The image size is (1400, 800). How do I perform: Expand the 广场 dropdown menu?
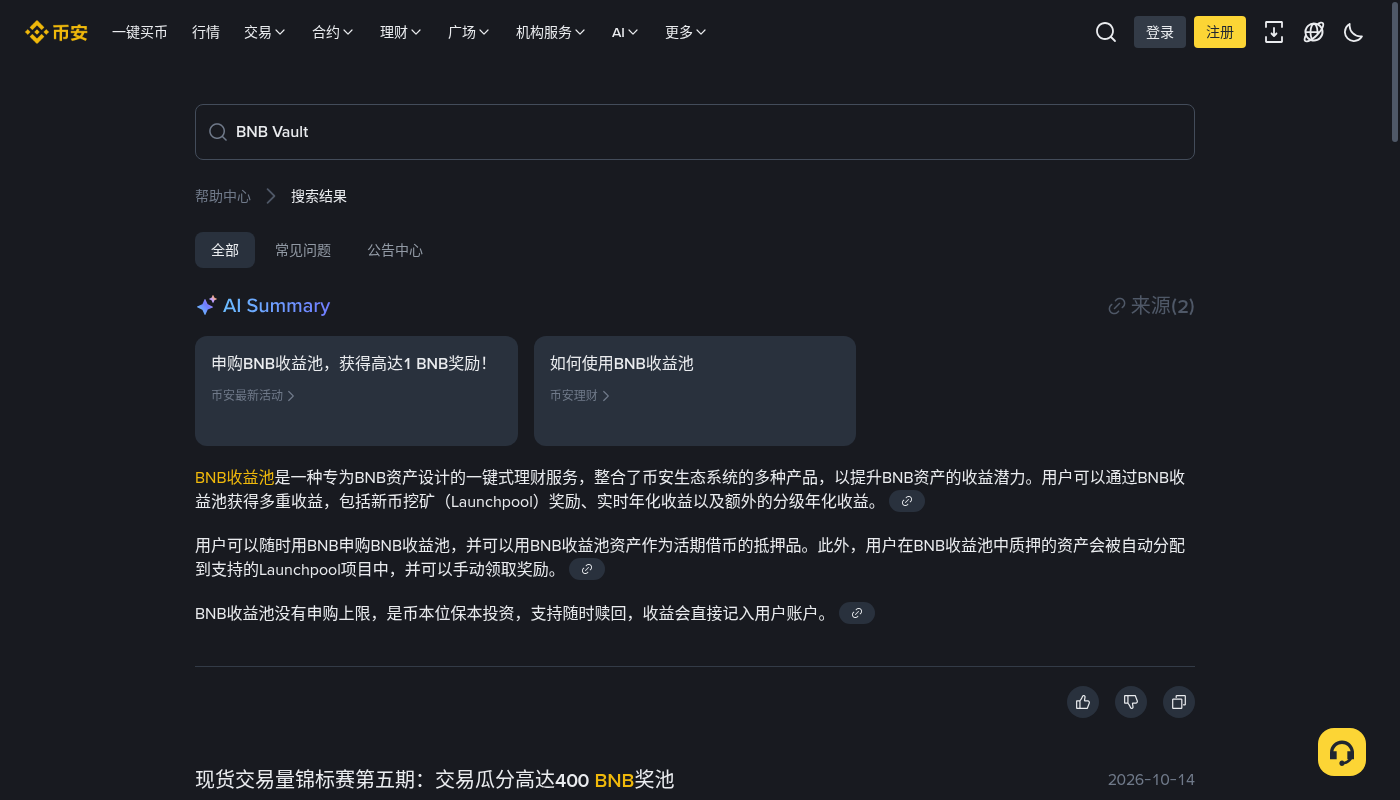coord(469,32)
